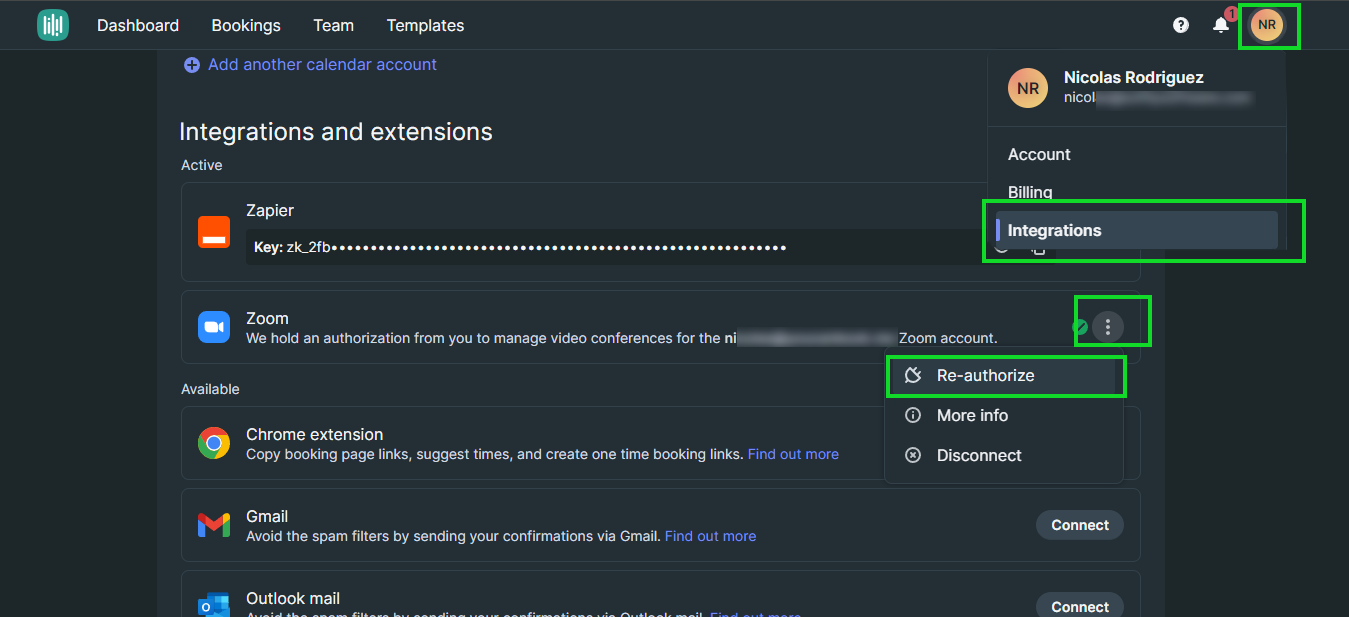Screen dimensions: 1349x617
Task: Click the Gmail integration title
Action: coord(267,516)
